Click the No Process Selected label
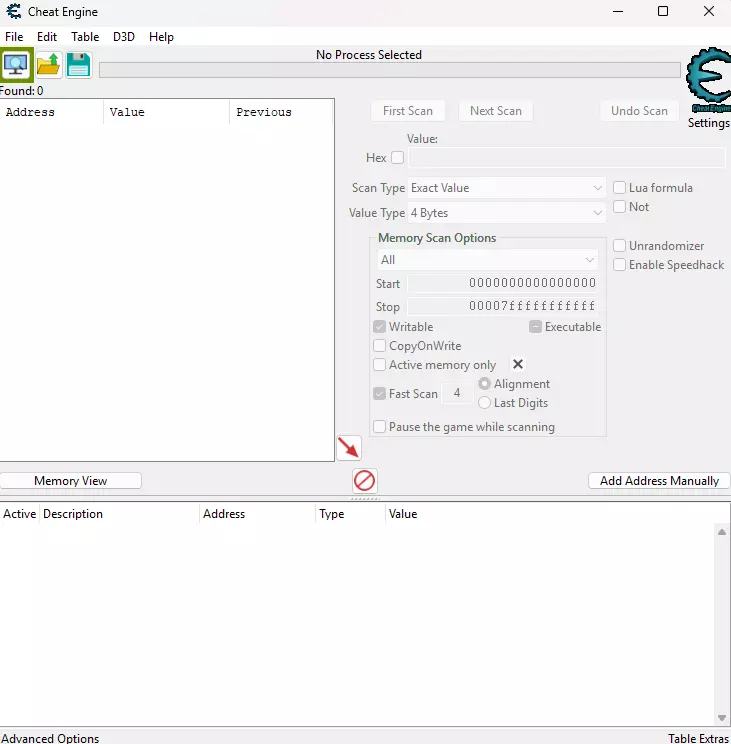This screenshot has width=731, height=744. point(369,55)
